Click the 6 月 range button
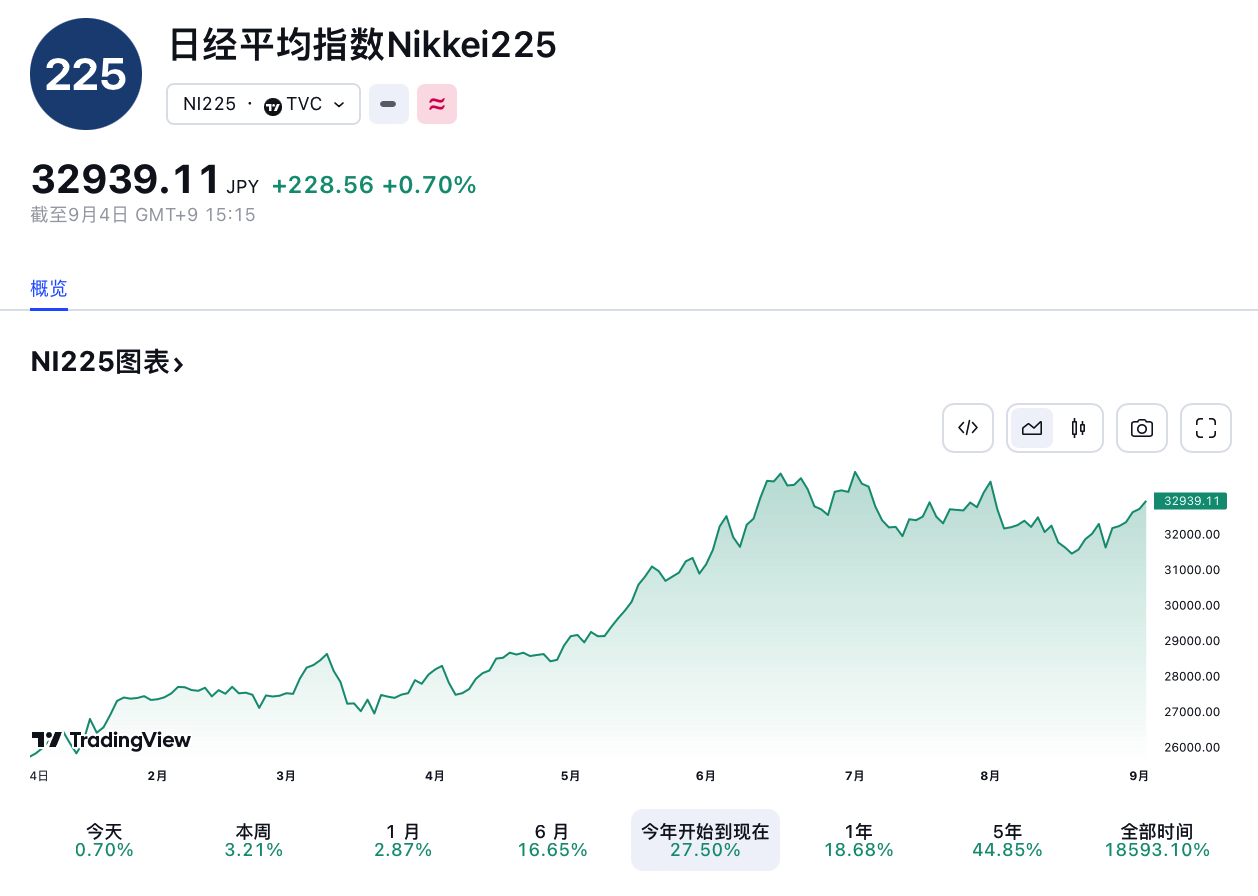The image size is (1258, 896). click(x=553, y=840)
